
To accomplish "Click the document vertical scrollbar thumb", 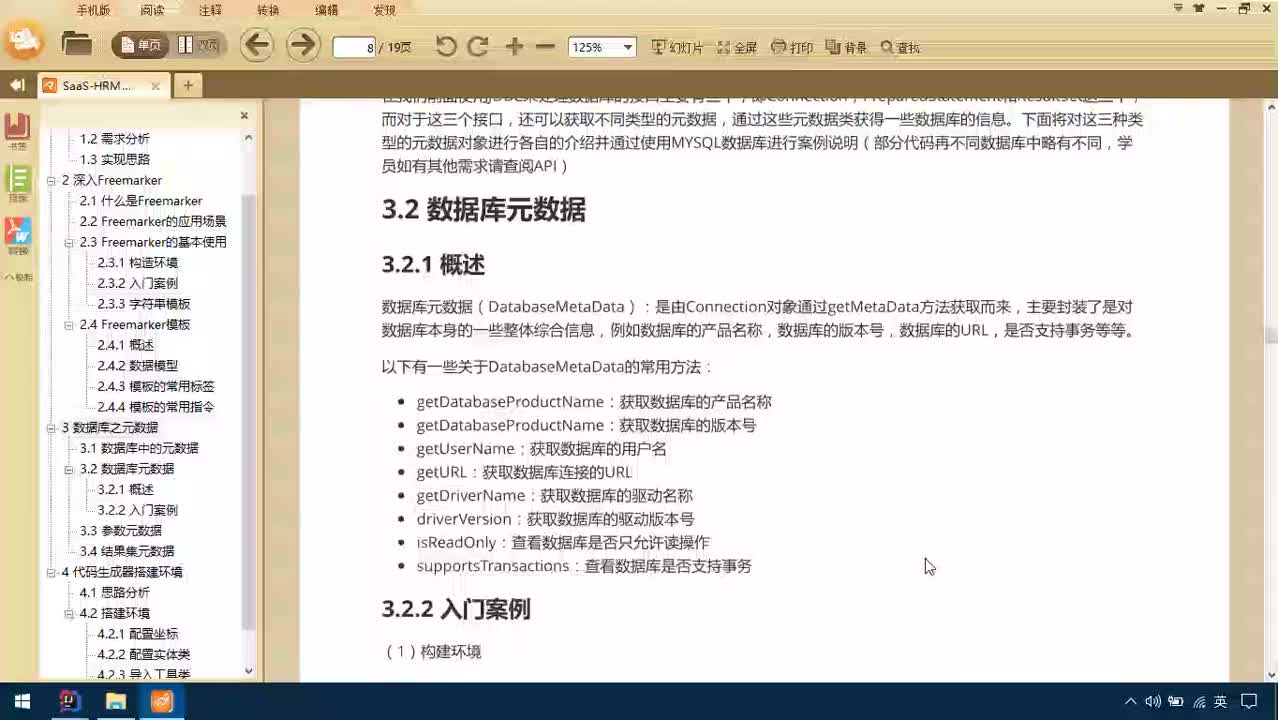I will point(1271,335).
